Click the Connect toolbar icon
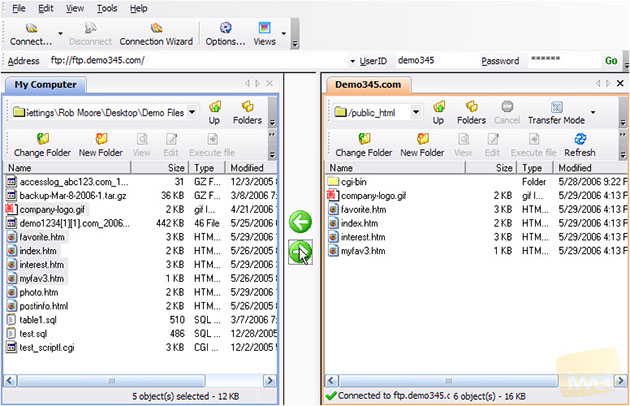 click(31, 33)
